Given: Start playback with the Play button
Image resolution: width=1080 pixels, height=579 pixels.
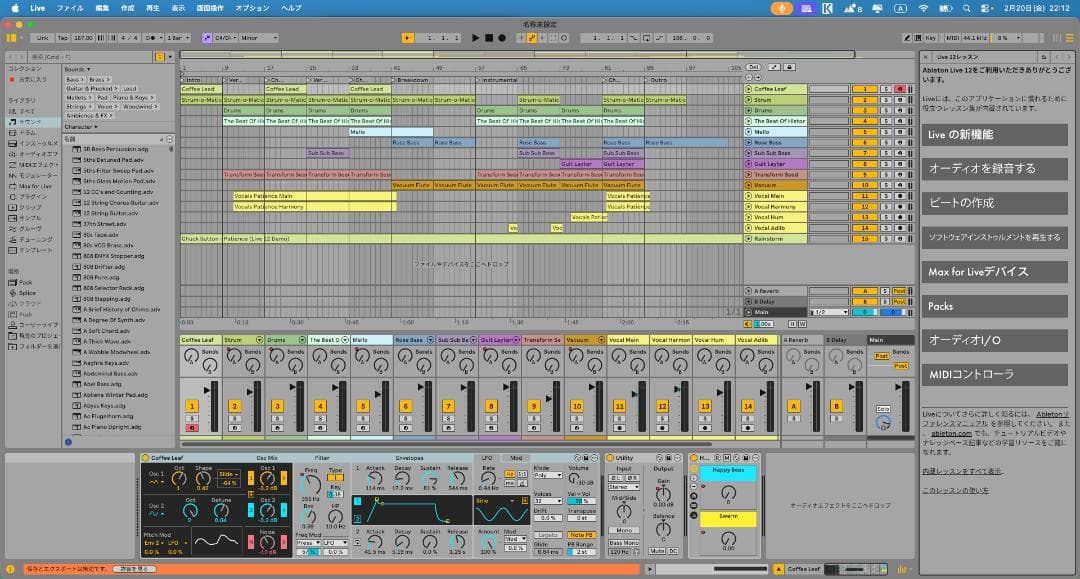Looking at the screenshot, I should [475, 38].
